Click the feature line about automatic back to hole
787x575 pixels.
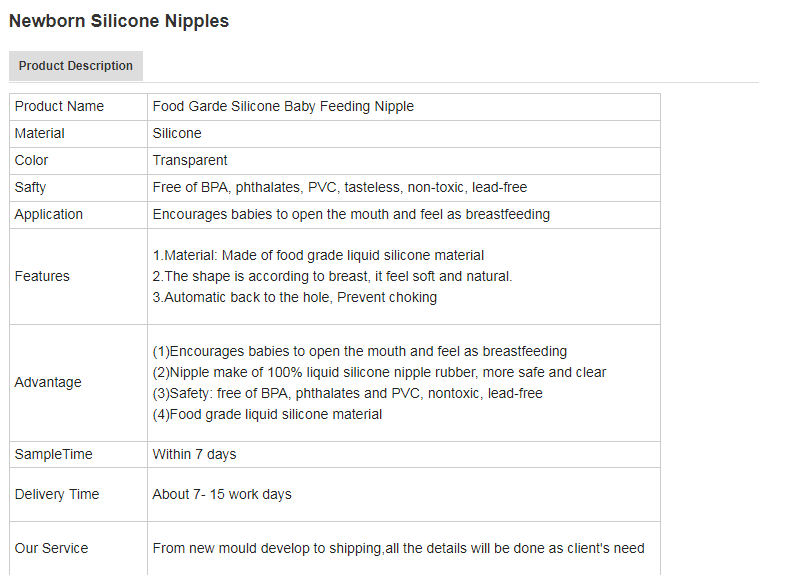coord(295,298)
